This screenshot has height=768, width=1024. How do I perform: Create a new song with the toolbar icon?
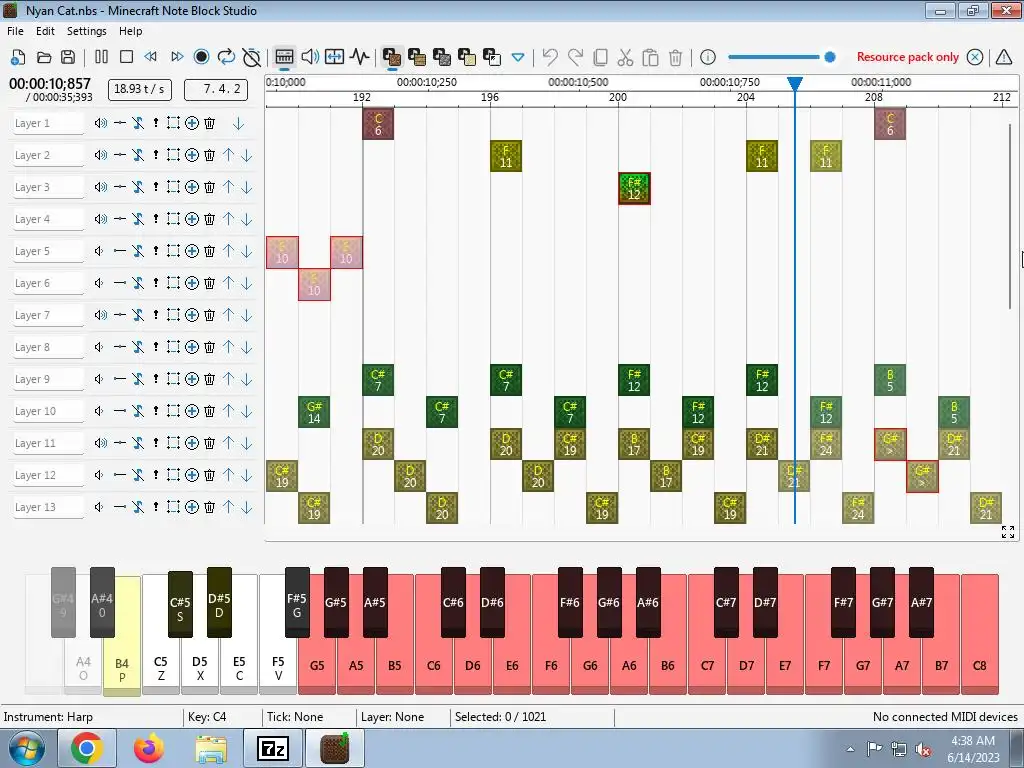pos(18,57)
